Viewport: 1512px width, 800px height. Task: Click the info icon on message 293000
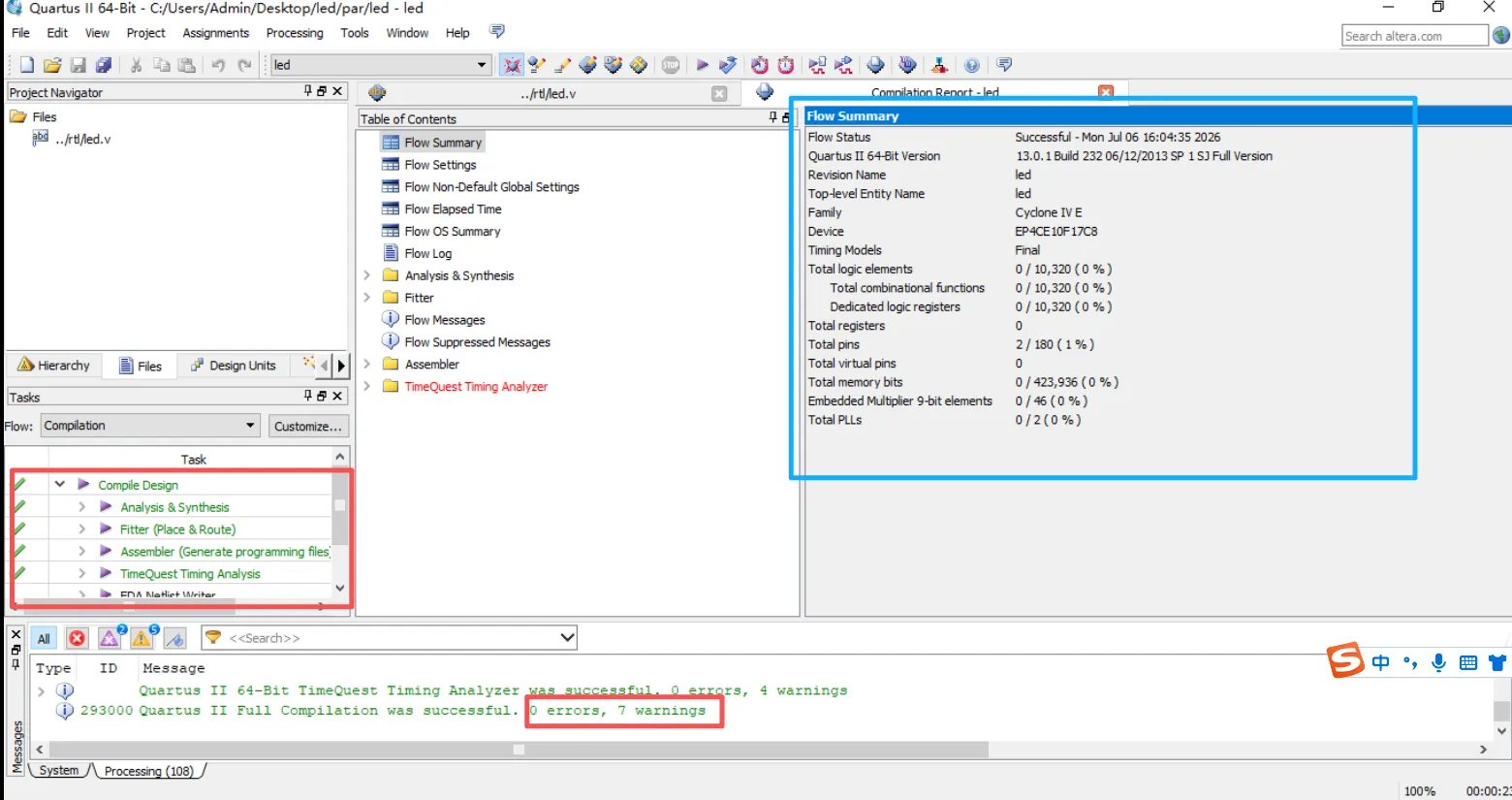click(65, 711)
